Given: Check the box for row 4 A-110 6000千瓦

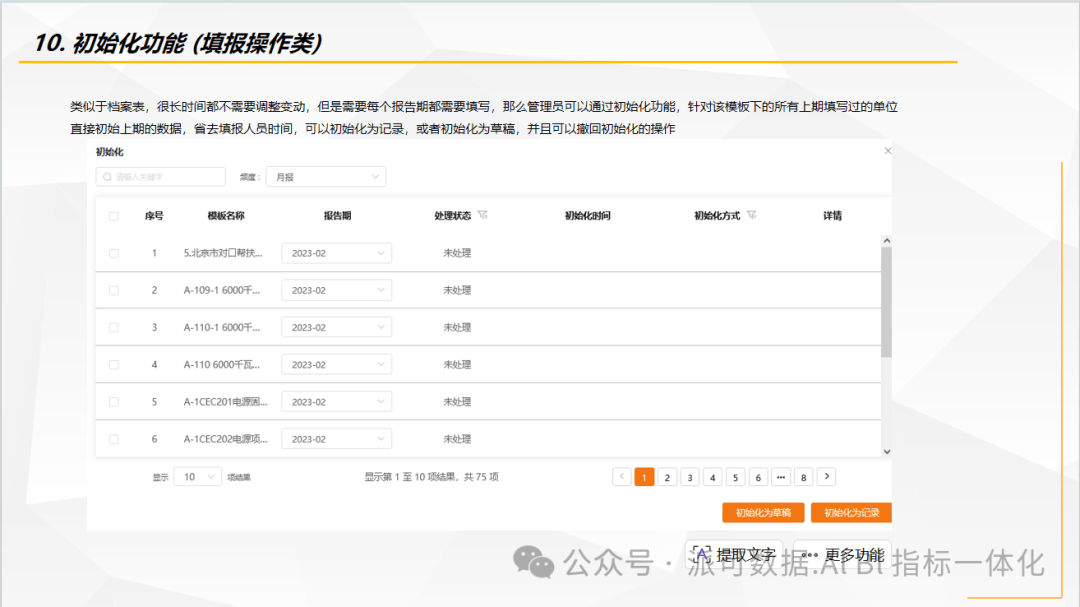Looking at the screenshot, I should pos(114,364).
